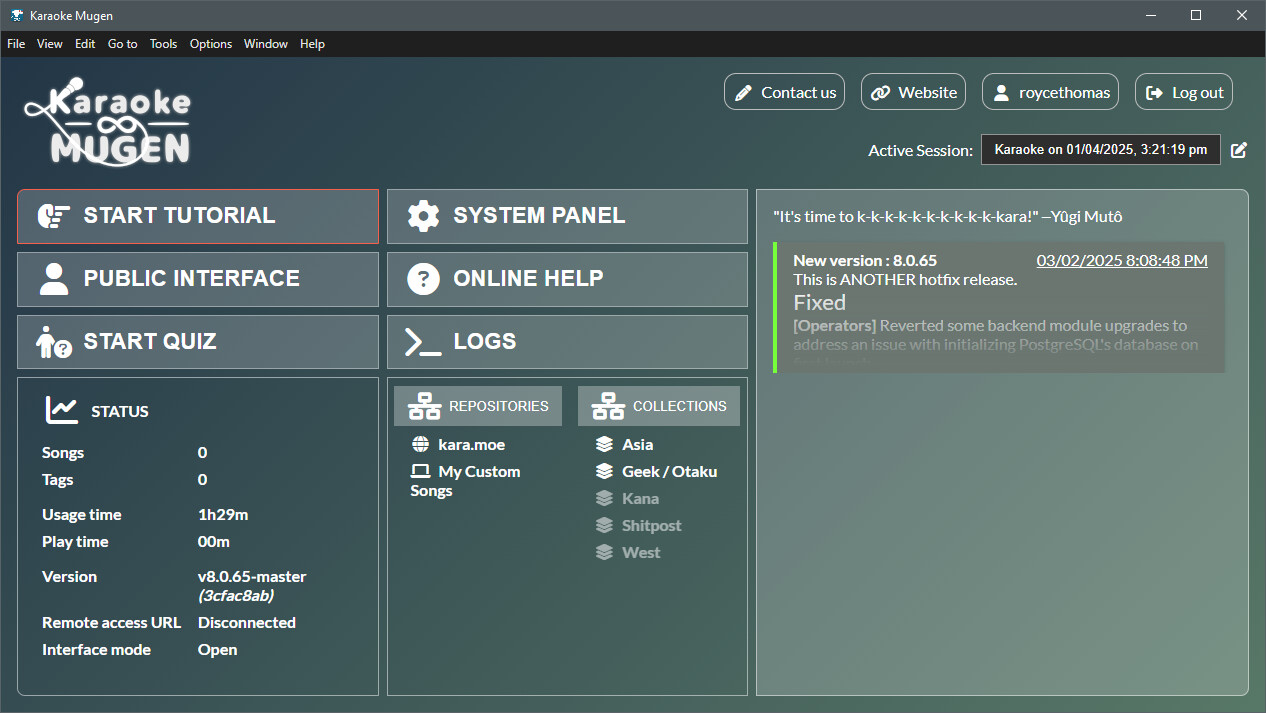Image resolution: width=1266 pixels, height=713 pixels.
Task: Click the Karaoke Mugen logo
Action: (x=107, y=121)
